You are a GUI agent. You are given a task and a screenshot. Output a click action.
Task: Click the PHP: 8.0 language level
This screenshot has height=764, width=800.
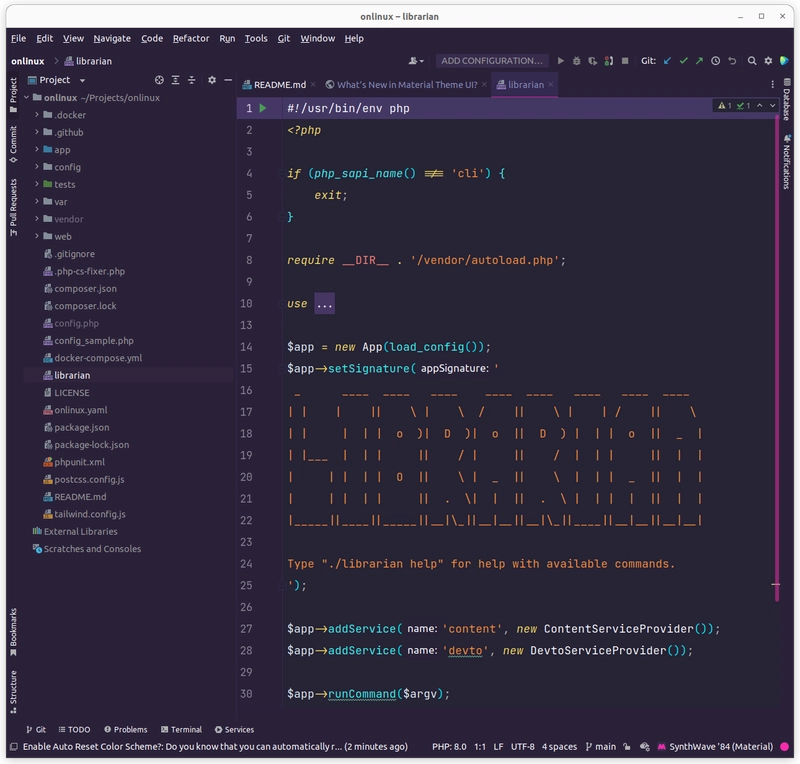click(x=449, y=747)
